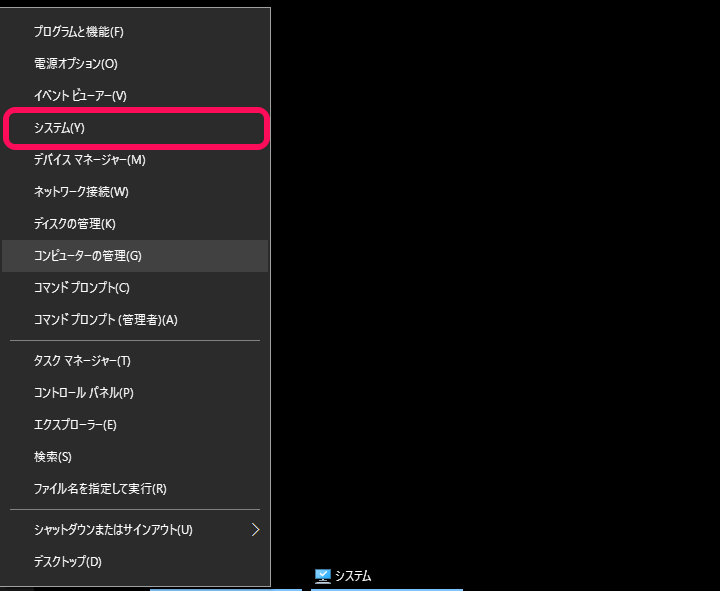
Task: Click コンピューターの管理(G) entry
Action: [135, 256]
